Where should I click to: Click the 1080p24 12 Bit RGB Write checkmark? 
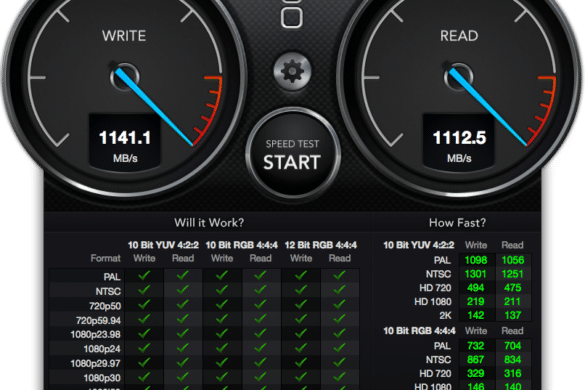click(301, 348)
